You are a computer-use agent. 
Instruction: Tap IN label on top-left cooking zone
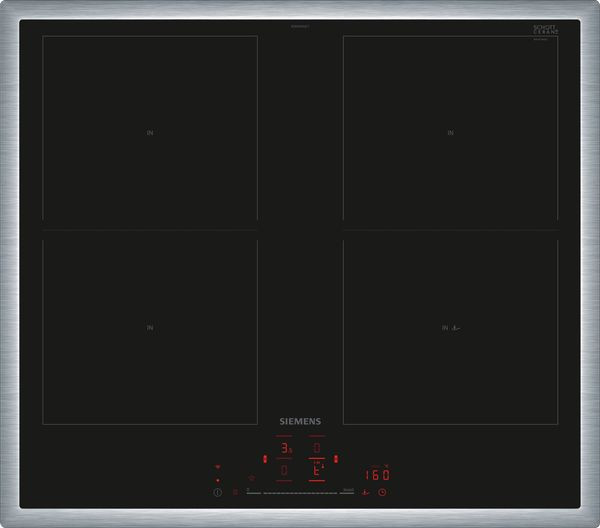pyautogui.click(x=150, y=132)
